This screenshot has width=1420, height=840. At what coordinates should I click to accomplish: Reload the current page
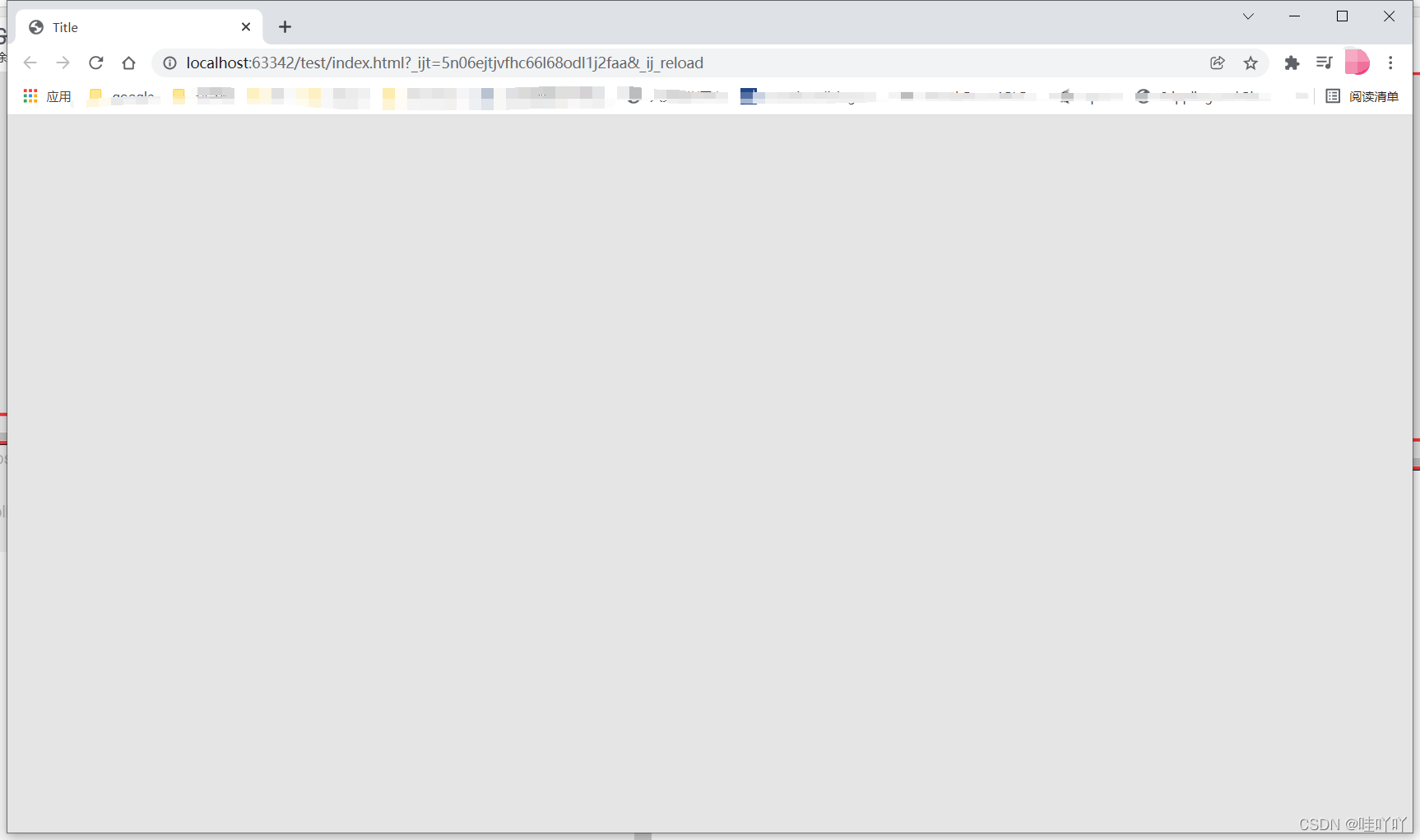[96, 63]
